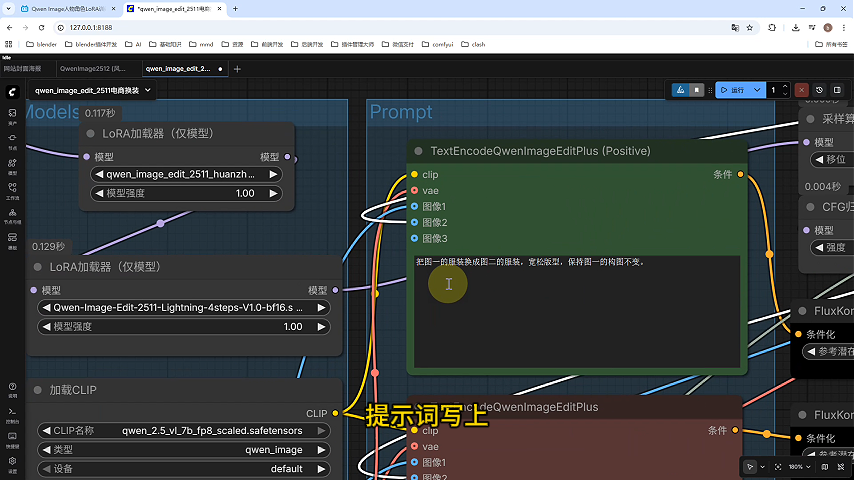Viewport: 854px width, 480px height.
Task: Decrease the run batch count stepper
Action: tap(785, 94)
